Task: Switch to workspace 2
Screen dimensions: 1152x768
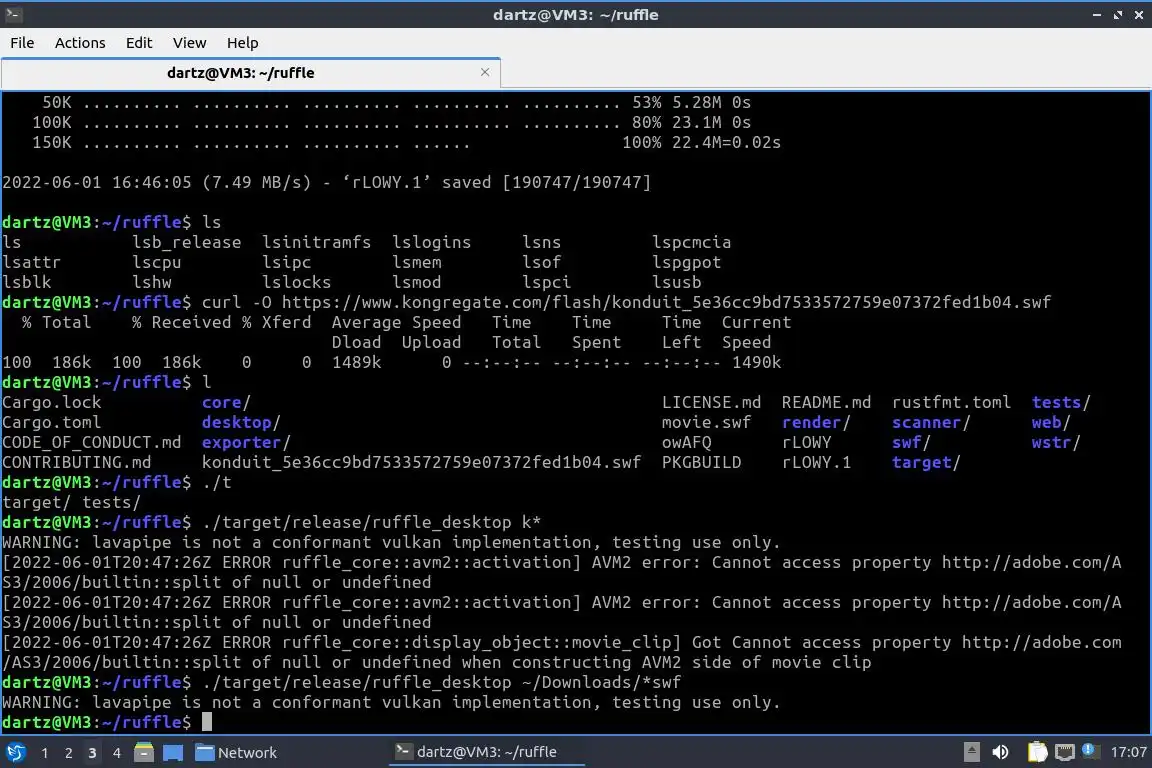Action: 69,753
